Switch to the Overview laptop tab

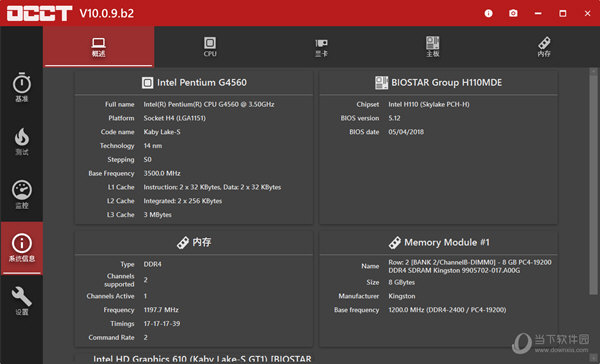pos(99,47)
